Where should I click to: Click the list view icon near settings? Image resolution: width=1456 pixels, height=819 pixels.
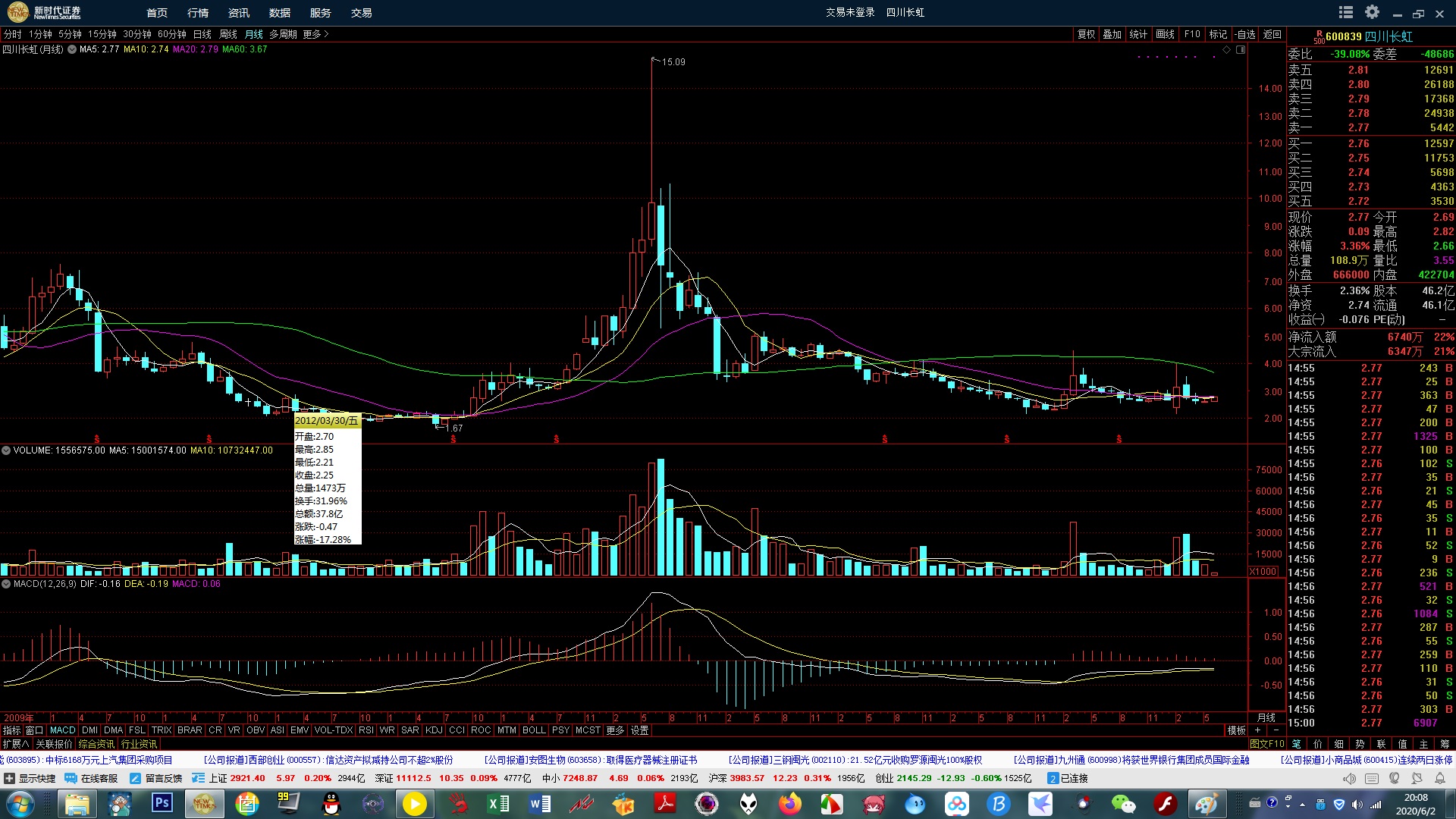(x=1346, y=12)
